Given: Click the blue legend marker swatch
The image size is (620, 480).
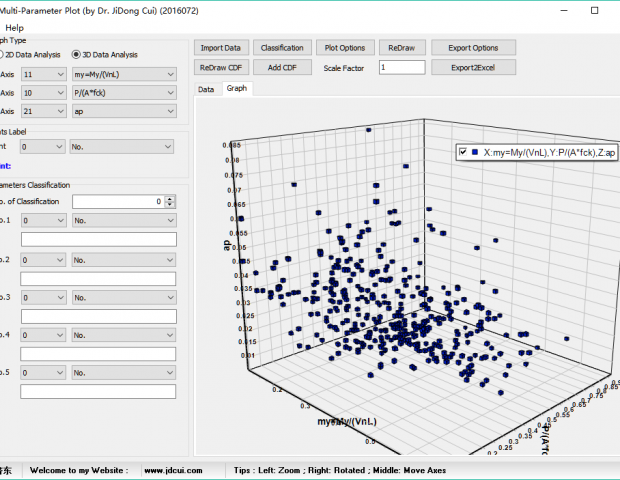Looking at the screenshot, I should point(474,152).
